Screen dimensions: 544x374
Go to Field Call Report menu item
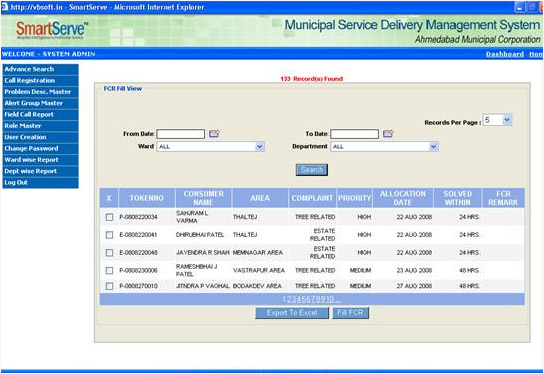click(x=40, y=114)
